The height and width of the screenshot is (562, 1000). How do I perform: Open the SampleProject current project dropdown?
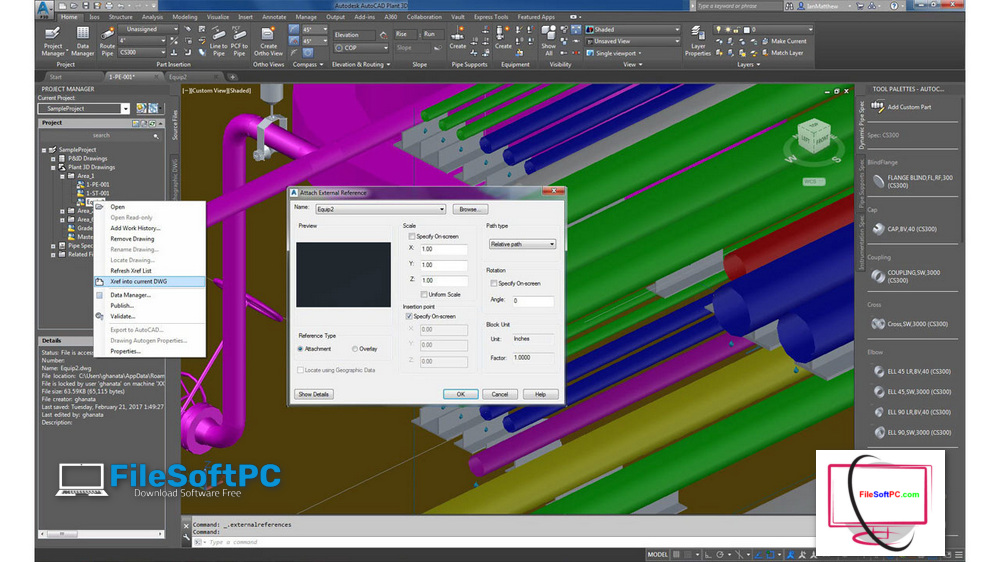(x=84, y=108)
